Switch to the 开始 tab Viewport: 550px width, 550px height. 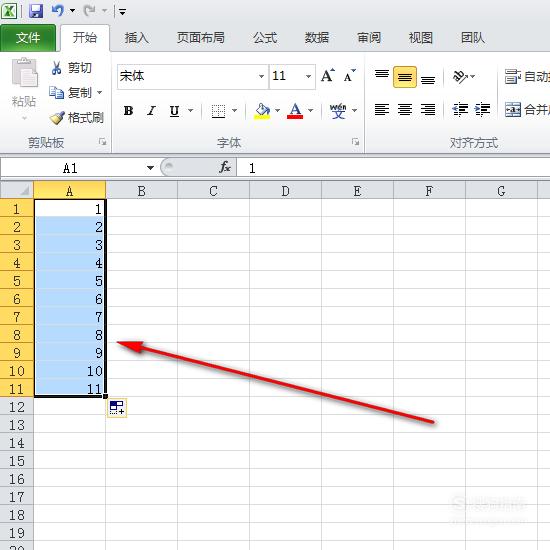85,38
